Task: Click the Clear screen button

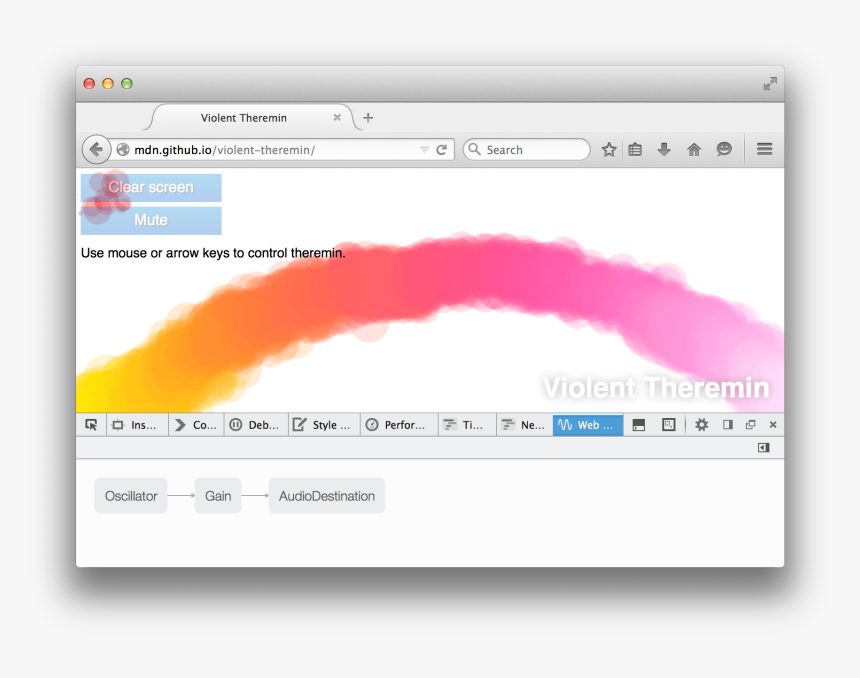Action: [x=150, y=187]
